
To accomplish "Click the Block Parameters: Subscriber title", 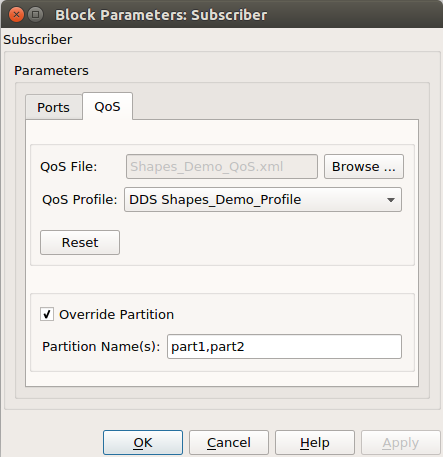I will tap(161, 15).
